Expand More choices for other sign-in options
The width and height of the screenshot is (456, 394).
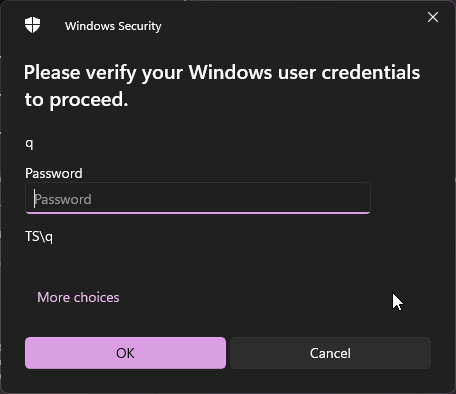pyautogui.click(x=78, y=297)
